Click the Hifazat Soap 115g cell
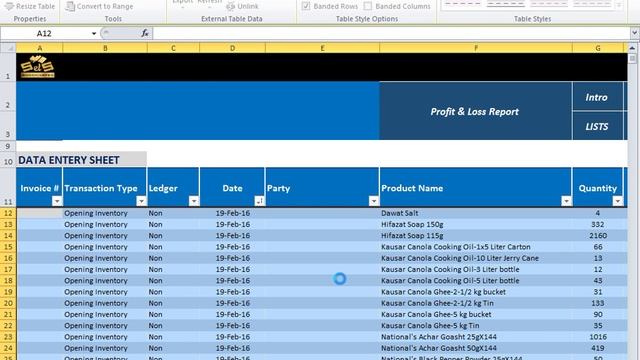The height and width of the screenshot is (360, 640). [x=476, y=236]
